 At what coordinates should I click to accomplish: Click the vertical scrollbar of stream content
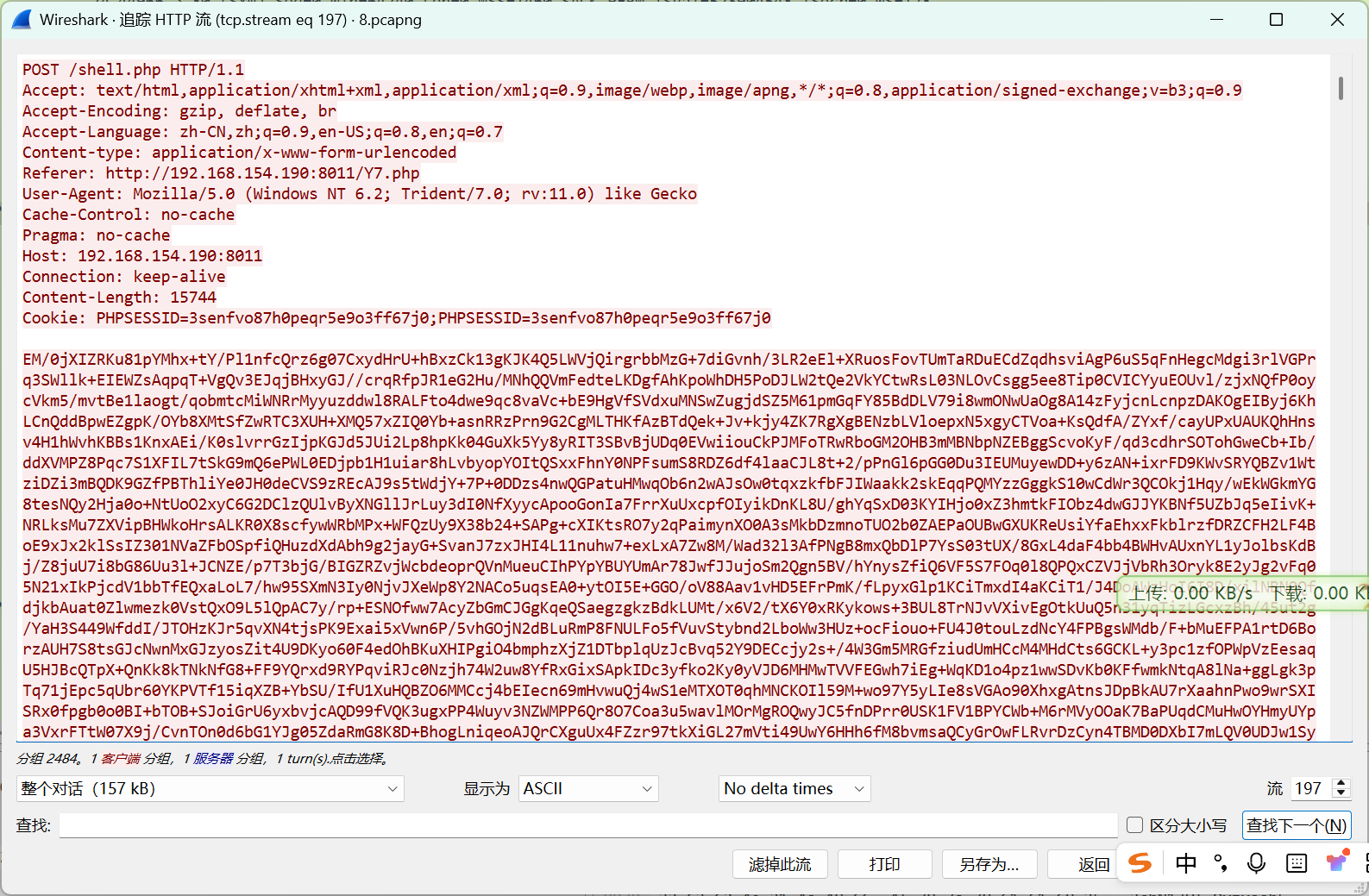[x=1341, y=88]
